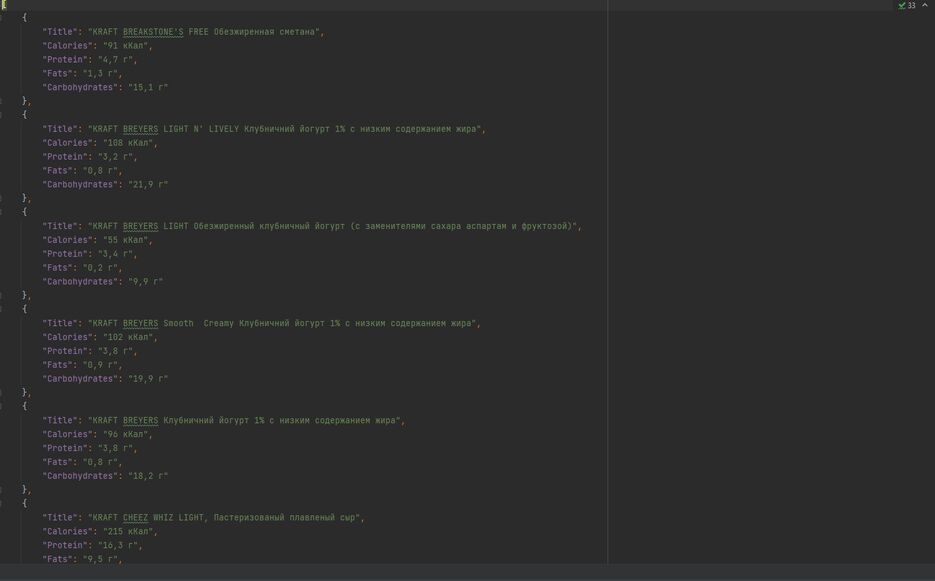935x581 pixels.
Task: Click the 33 problems count in the inspection widget
Action: point(911,5)
